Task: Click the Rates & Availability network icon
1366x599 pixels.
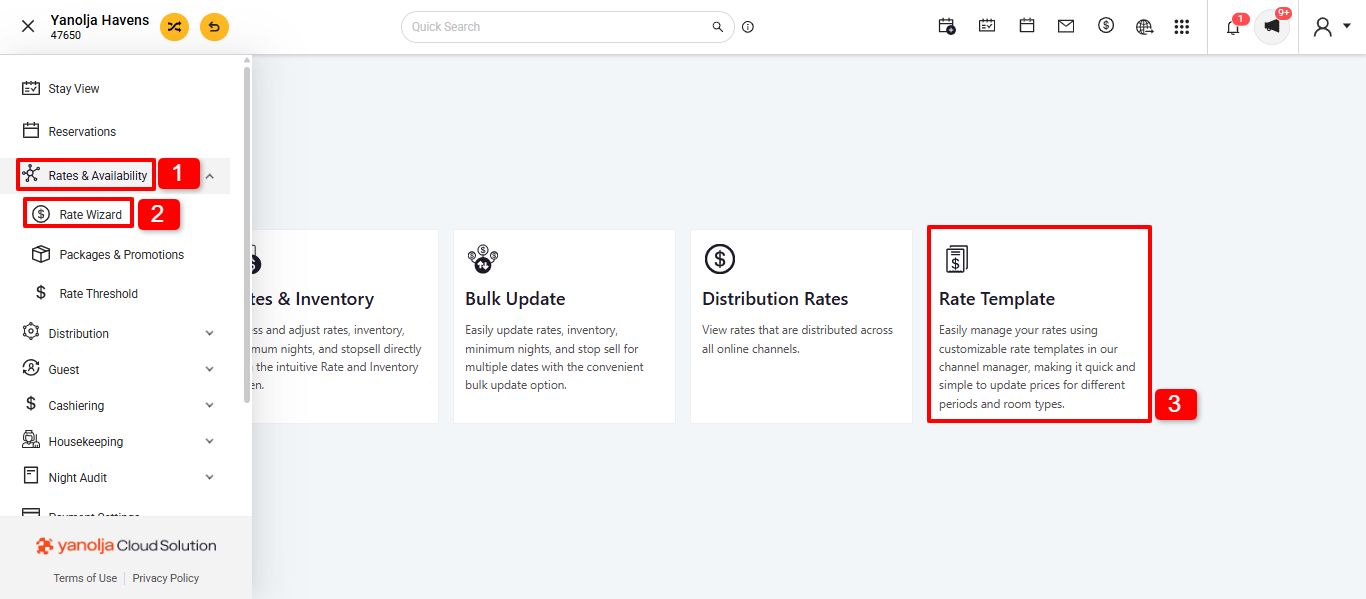Action: (31, 175)
